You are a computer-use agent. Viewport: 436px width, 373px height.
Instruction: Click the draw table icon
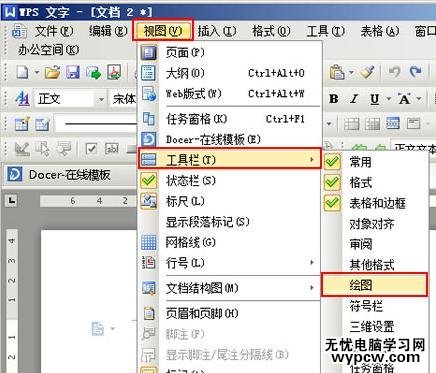[22, 124]
